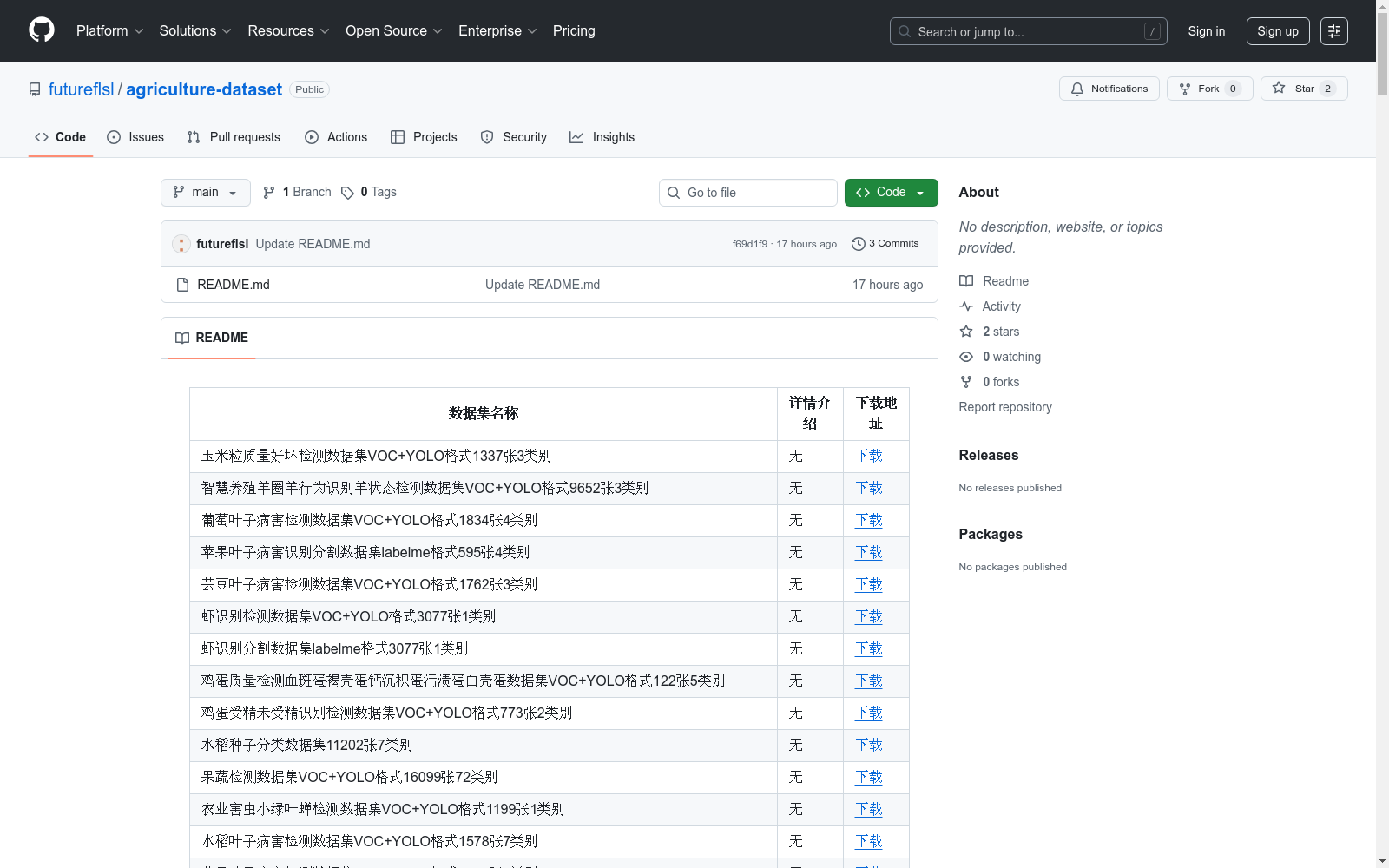
Task: Click the Sign up button
Action: pyautogui.click(x=1278, y=31)
